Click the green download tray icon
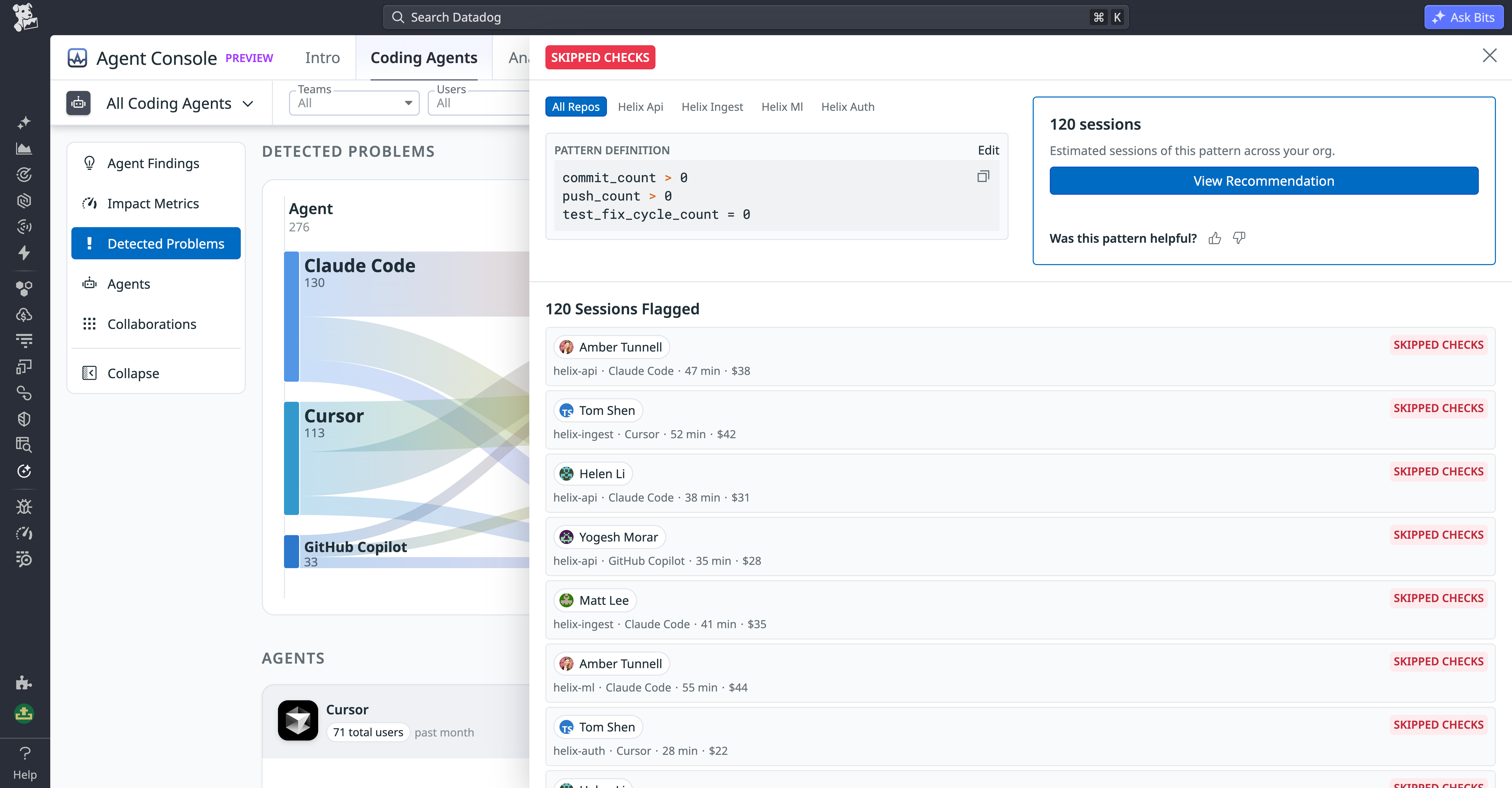Screen dimensions: 1512x788 coord(24,713)
